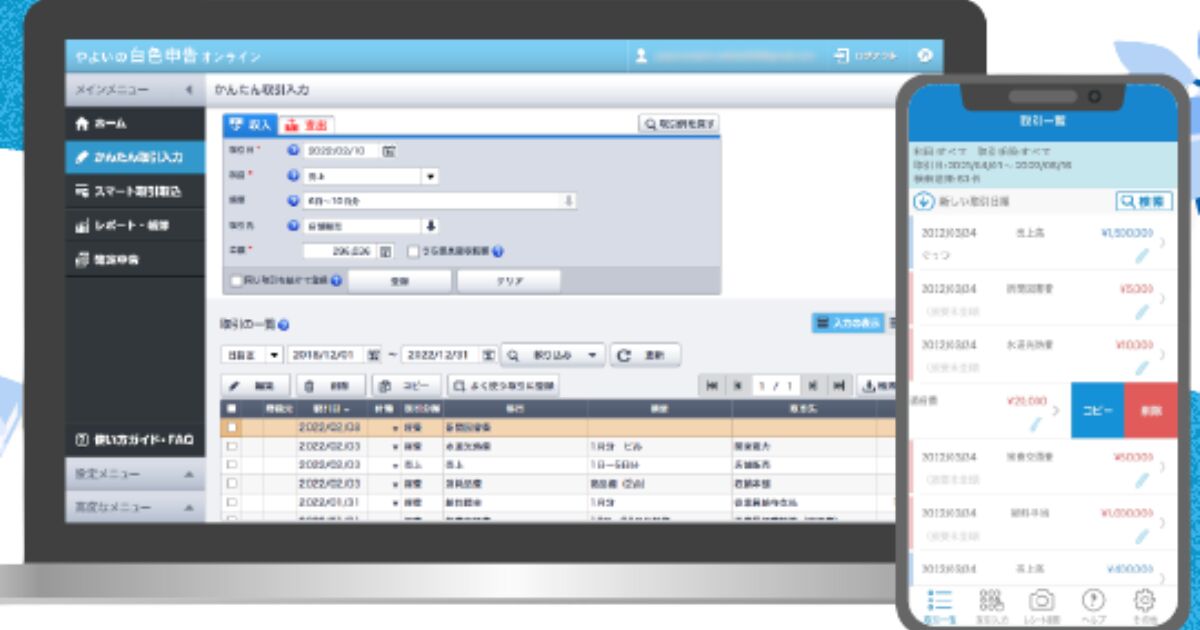Tap the blue Copy button on the phone
This screenshot has width=1200, height=630.
[1097, 411]
